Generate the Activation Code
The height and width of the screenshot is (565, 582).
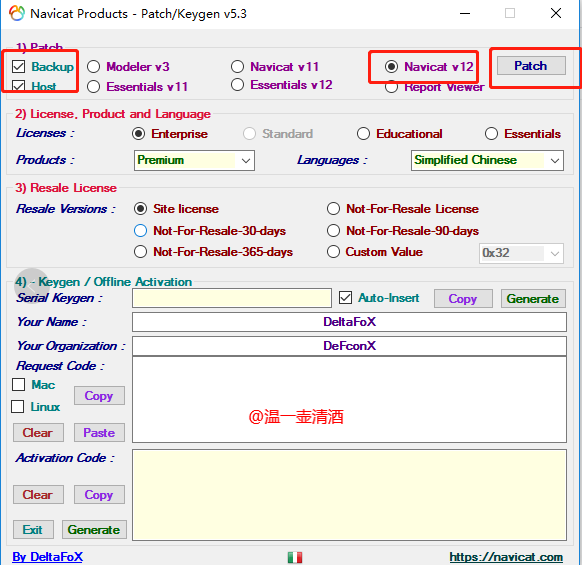pos(94,530)
